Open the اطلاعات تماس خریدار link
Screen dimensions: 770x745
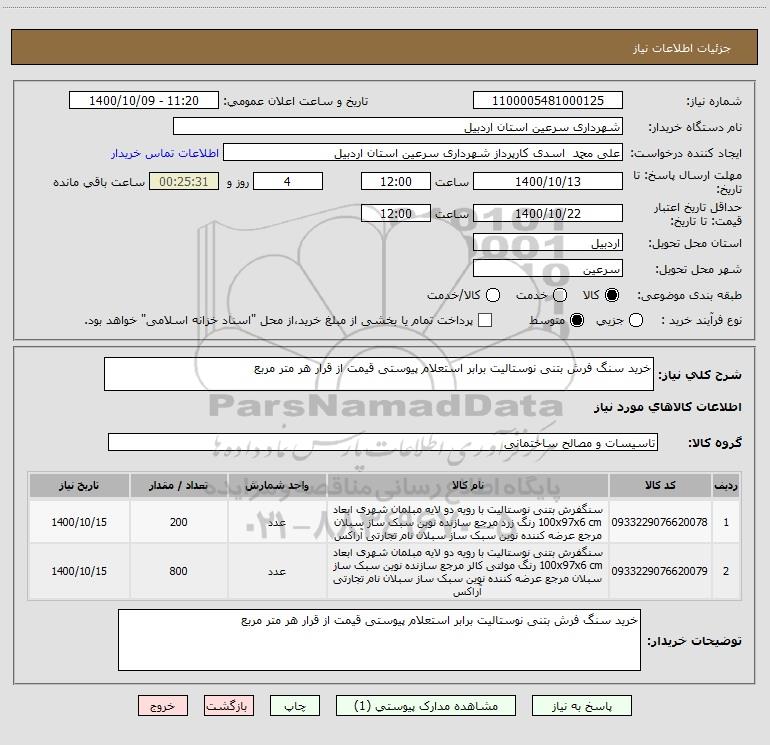pyautogui.click(x=165, y=153)
